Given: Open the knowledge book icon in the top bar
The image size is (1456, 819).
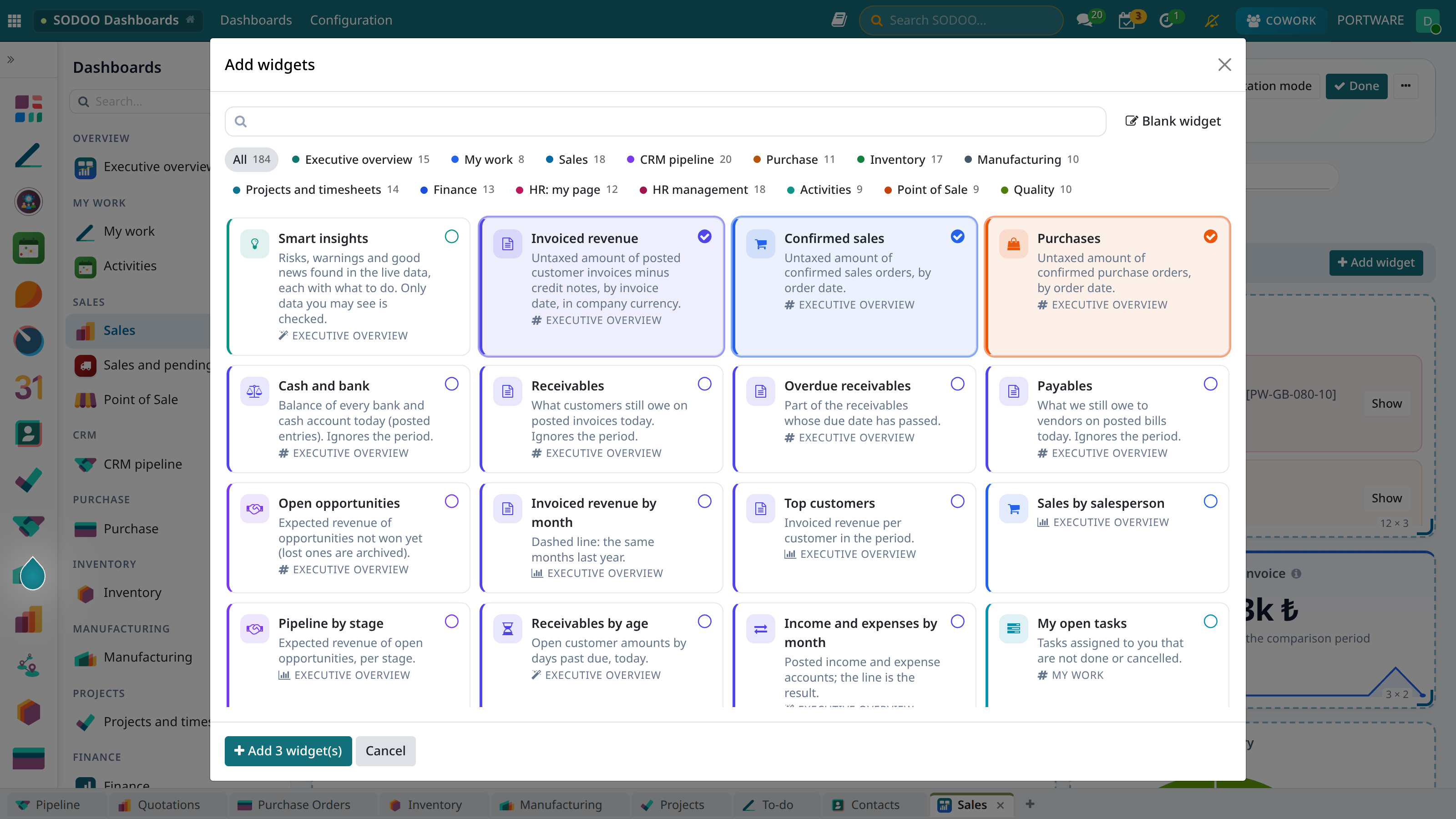Looking at the screenshot, I should (x=839, y=20).
